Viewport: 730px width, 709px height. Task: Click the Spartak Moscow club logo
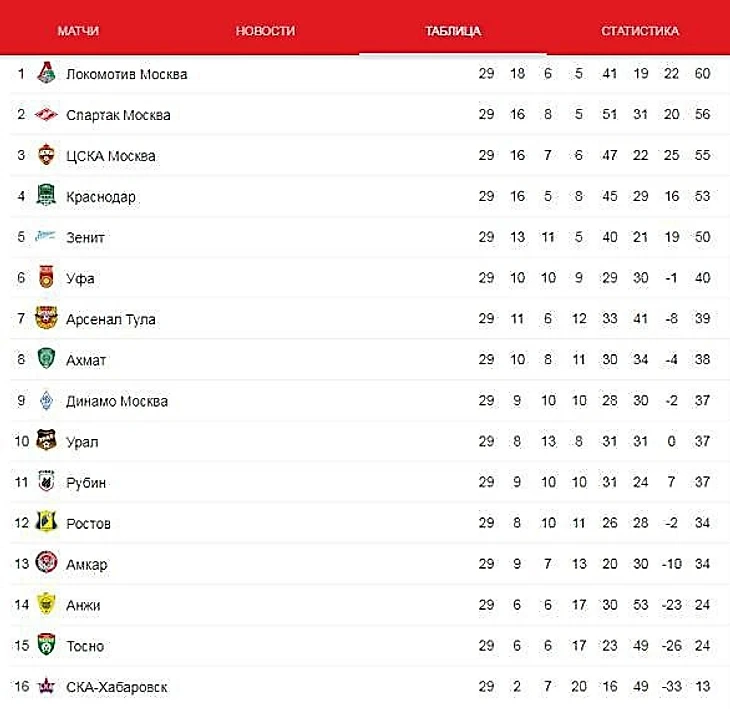coord(46,115)
